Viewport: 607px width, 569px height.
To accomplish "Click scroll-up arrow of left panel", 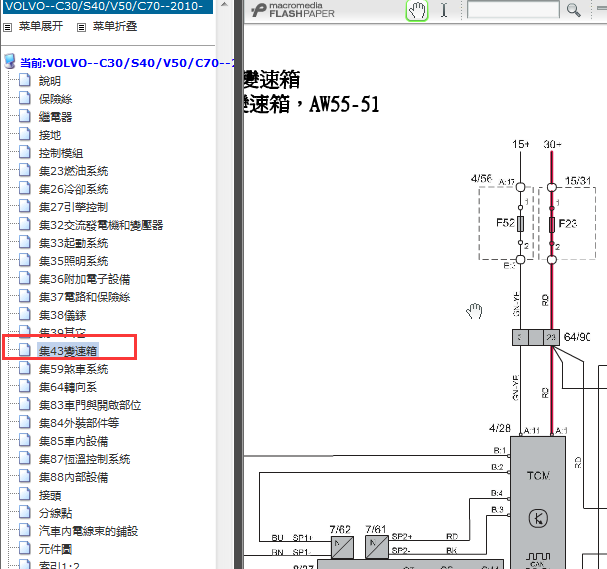I will coord(224,5).
